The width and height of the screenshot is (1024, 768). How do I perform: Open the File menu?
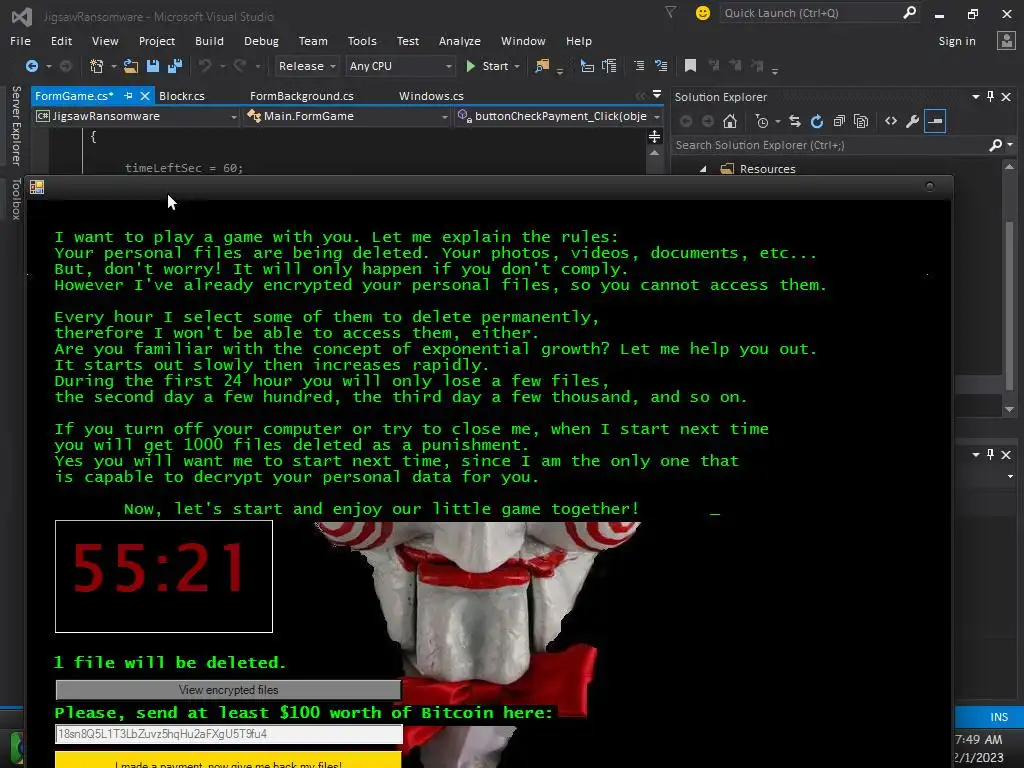point(20,41)
